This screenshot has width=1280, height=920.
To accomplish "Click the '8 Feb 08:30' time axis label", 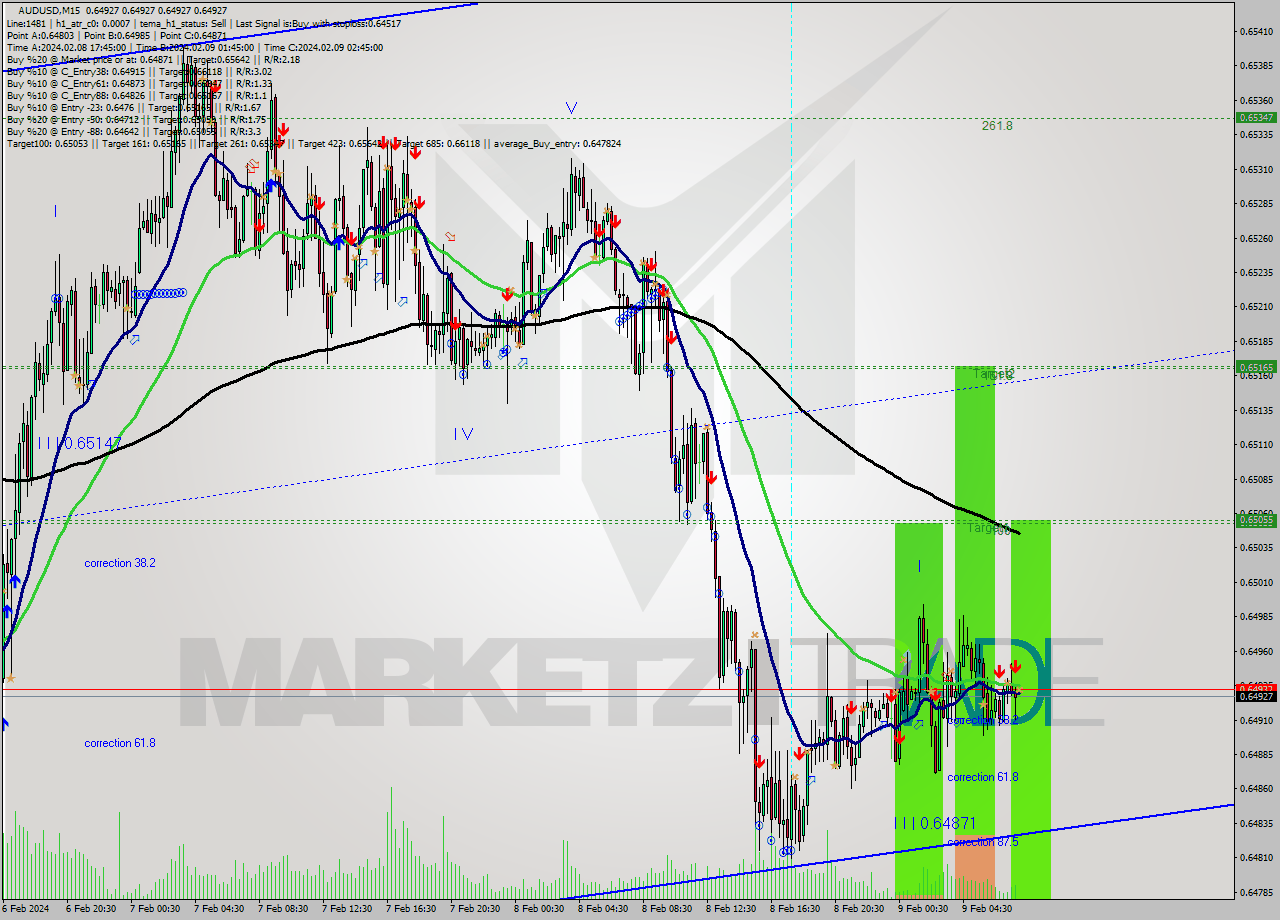I will 667,909.
